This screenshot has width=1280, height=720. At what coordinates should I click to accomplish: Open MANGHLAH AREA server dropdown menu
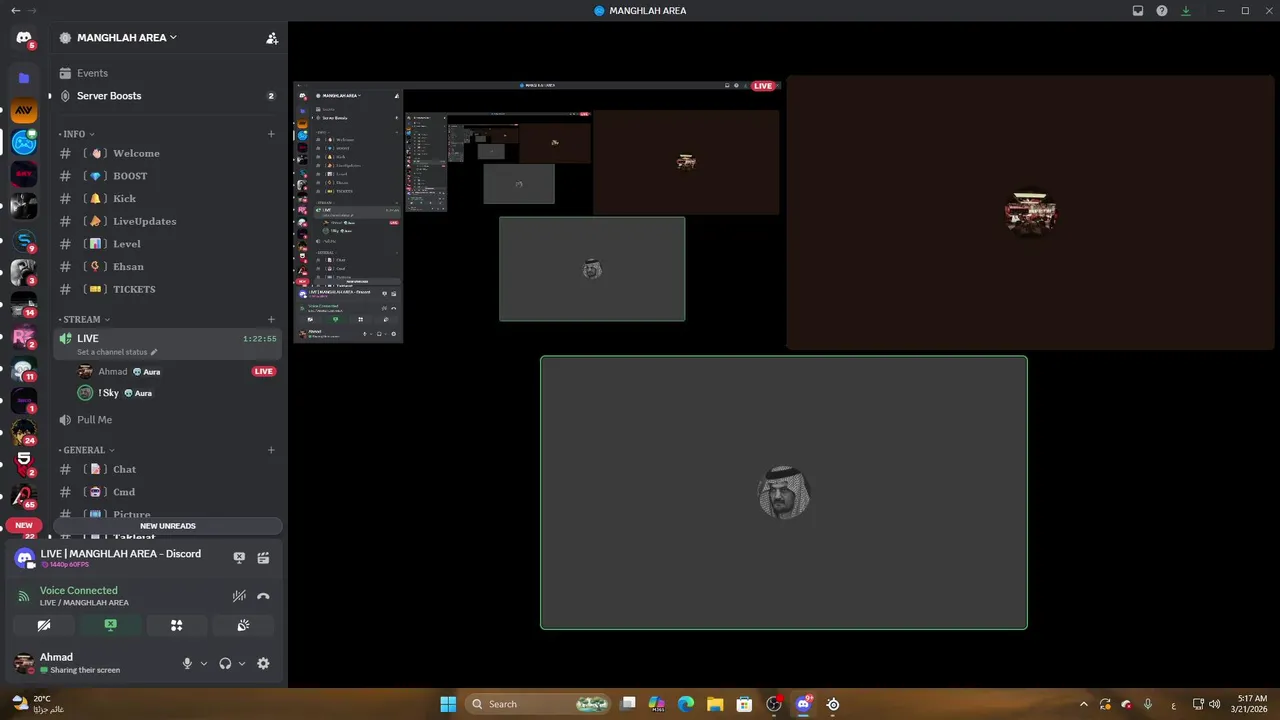127,38
